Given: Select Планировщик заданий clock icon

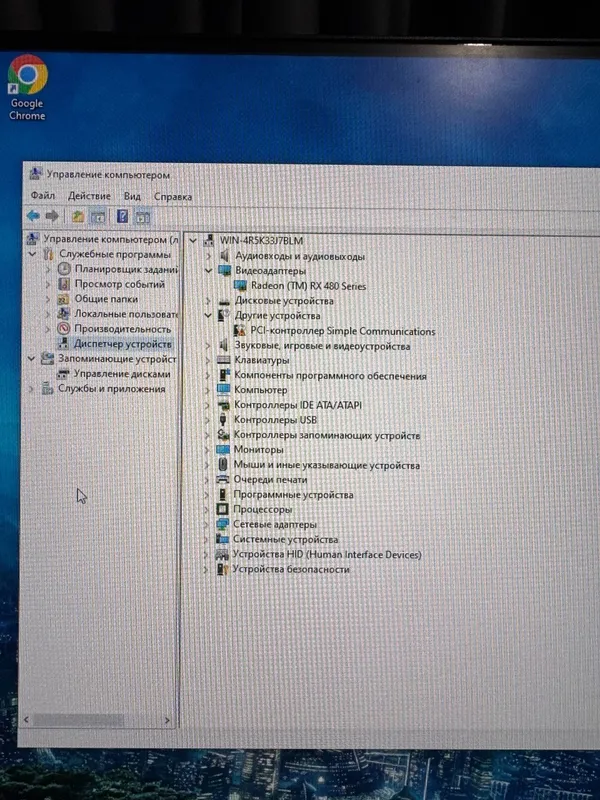Looking at the screenshot, I should click(64, 268).
